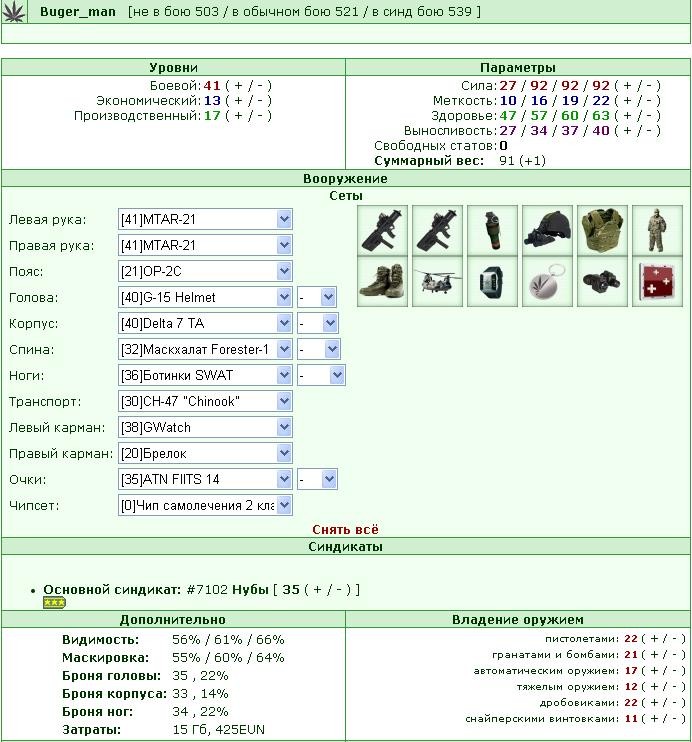Click plus next to Боевой level
The image size is (692, 742).
coord(239,86)
